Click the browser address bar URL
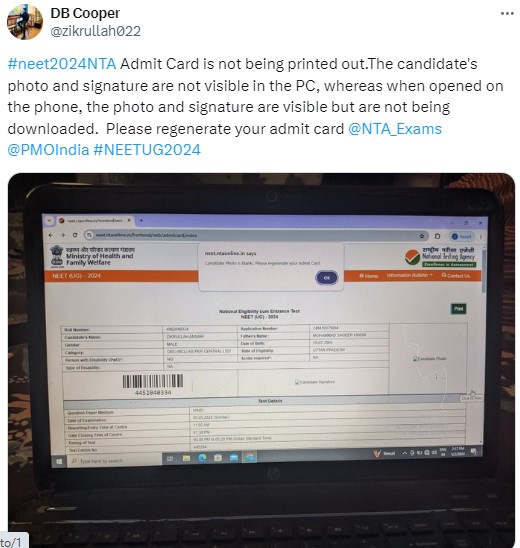This screenshot has width=520, height=548. (x=146, y=236)
